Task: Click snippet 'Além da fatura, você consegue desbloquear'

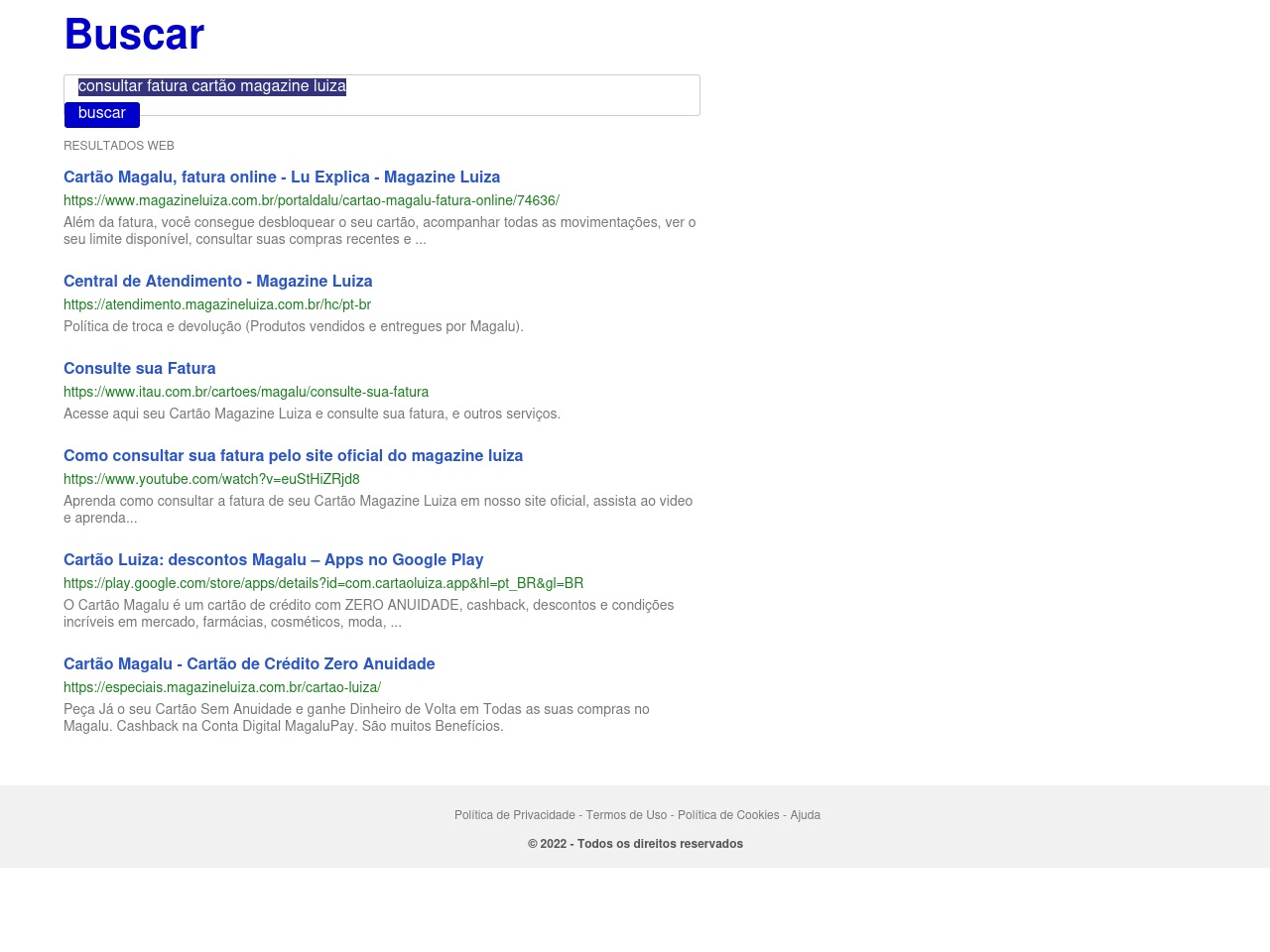Action: 380,231
